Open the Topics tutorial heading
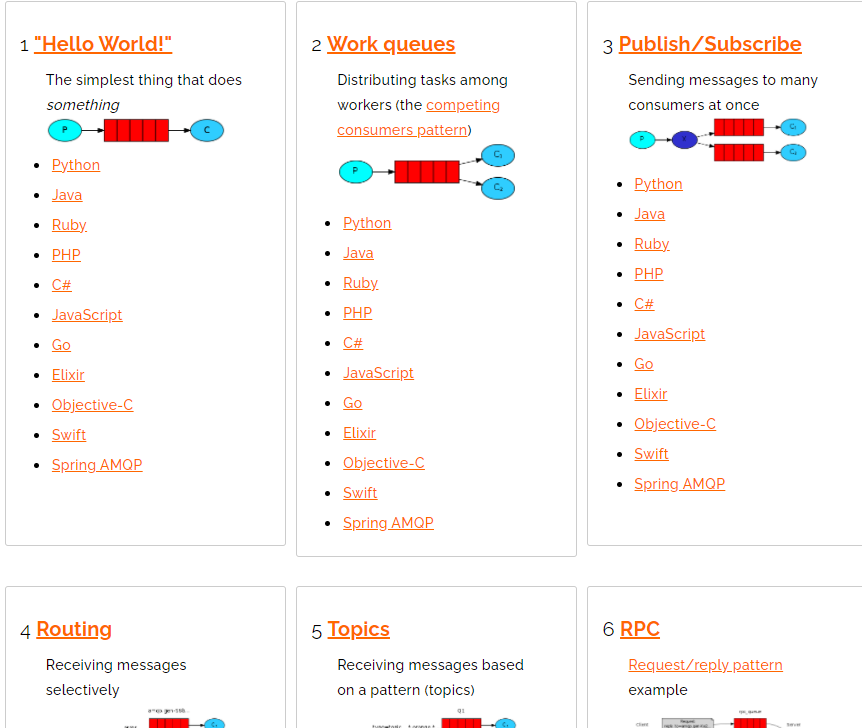The width and height of the screenshot is (862, 728). tap(358, 629)
